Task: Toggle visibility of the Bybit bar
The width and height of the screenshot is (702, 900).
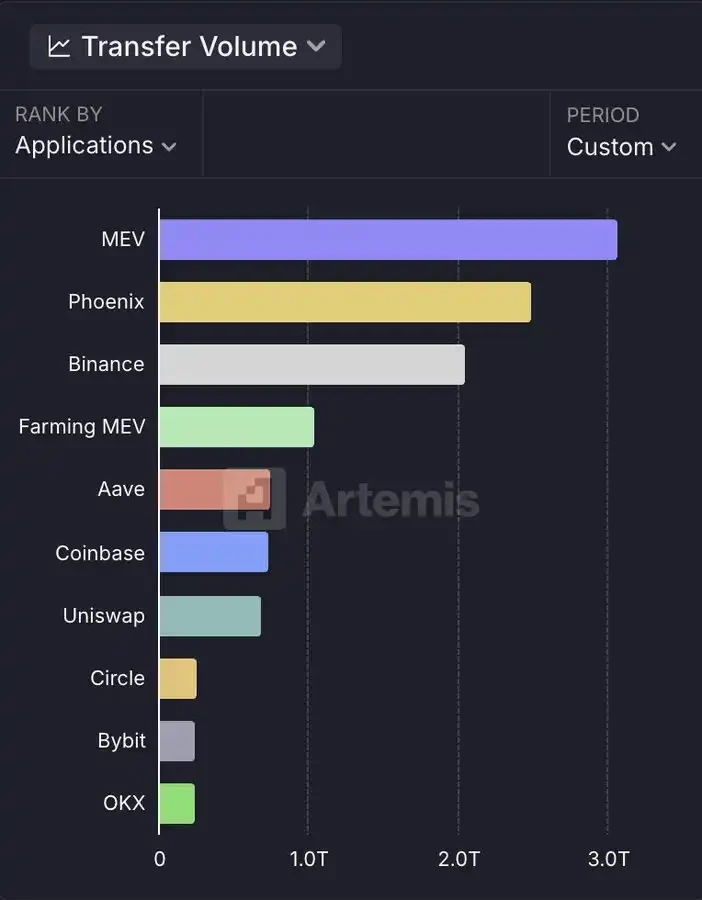Action: point(176,740)
